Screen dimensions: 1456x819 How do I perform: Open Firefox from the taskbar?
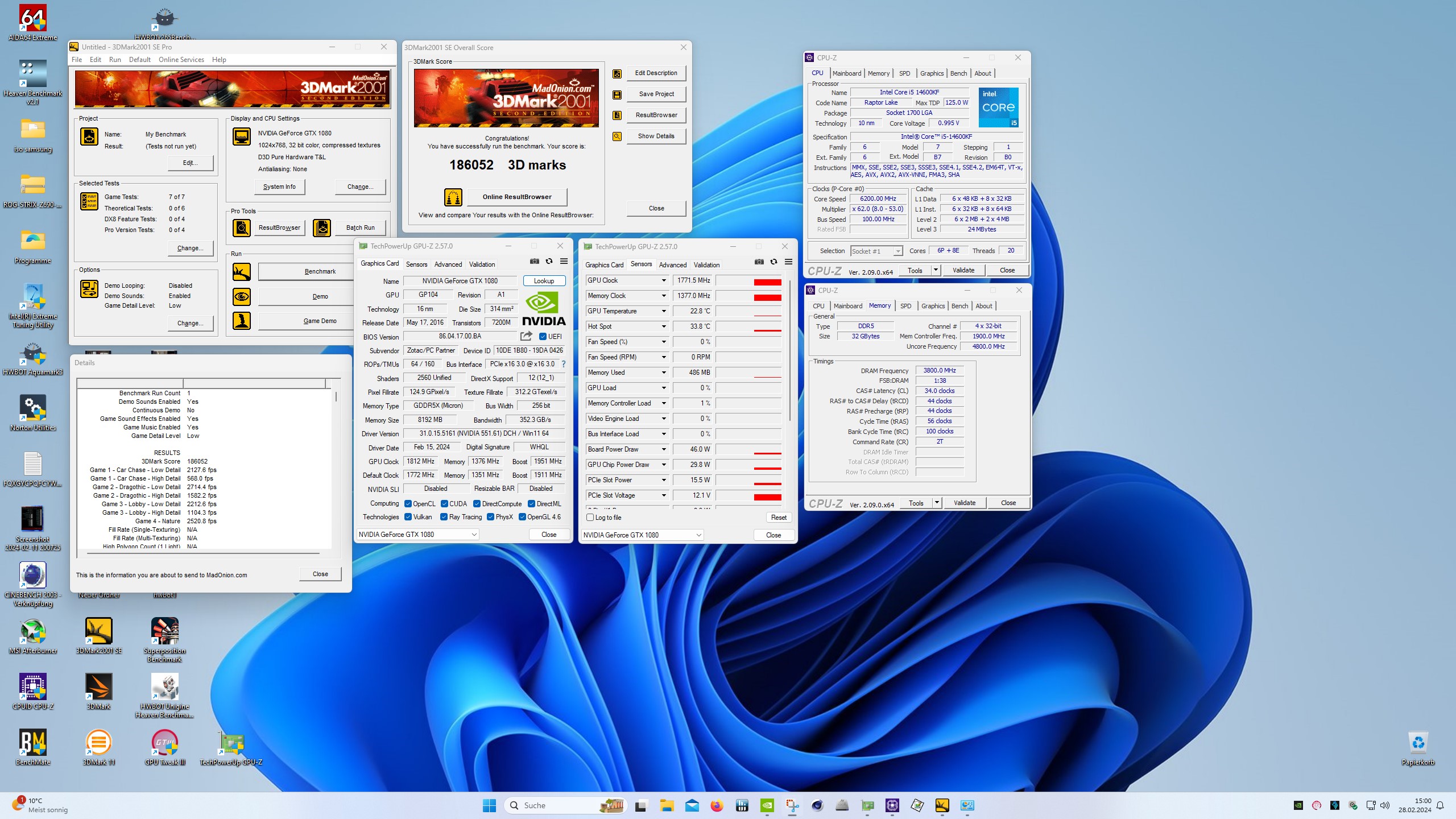tap(717, 805)
